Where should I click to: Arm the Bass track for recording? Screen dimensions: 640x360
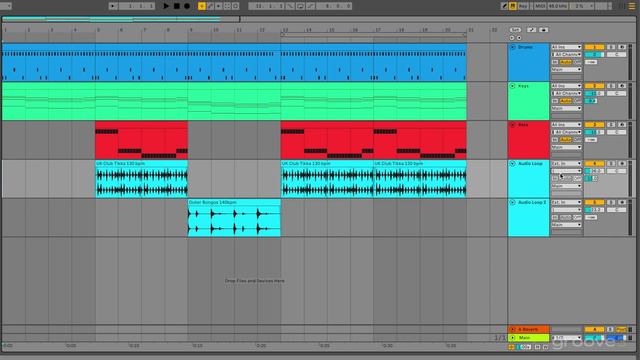(x=622, y=124)
